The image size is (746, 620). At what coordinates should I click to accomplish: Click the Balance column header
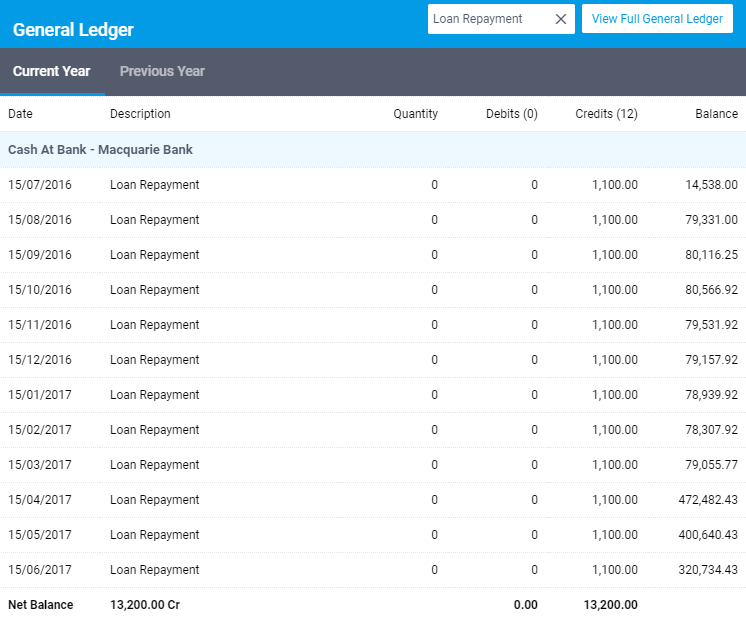pos(717,114)
